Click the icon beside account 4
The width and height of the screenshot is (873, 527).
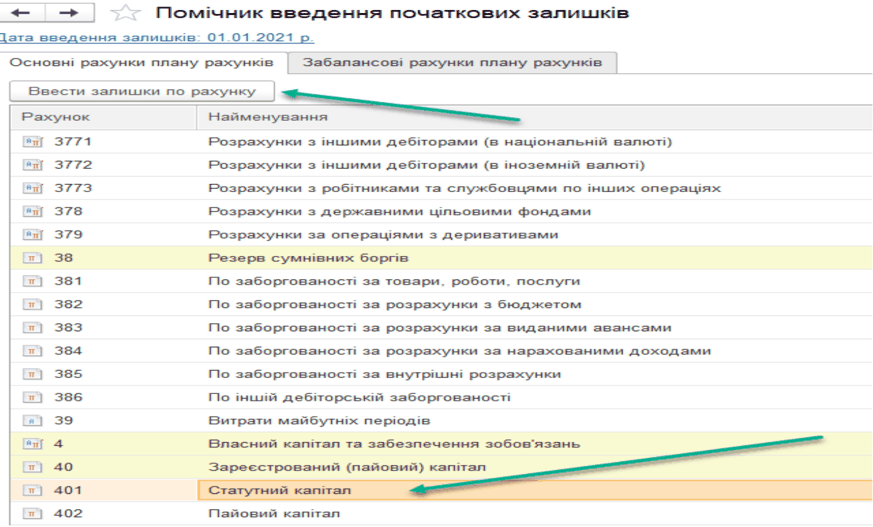(x=33, y=444)
